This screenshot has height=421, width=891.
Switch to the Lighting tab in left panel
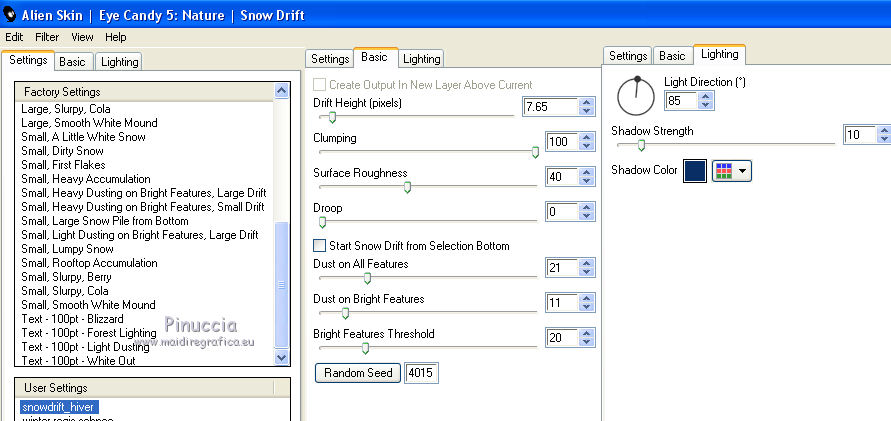119,62
